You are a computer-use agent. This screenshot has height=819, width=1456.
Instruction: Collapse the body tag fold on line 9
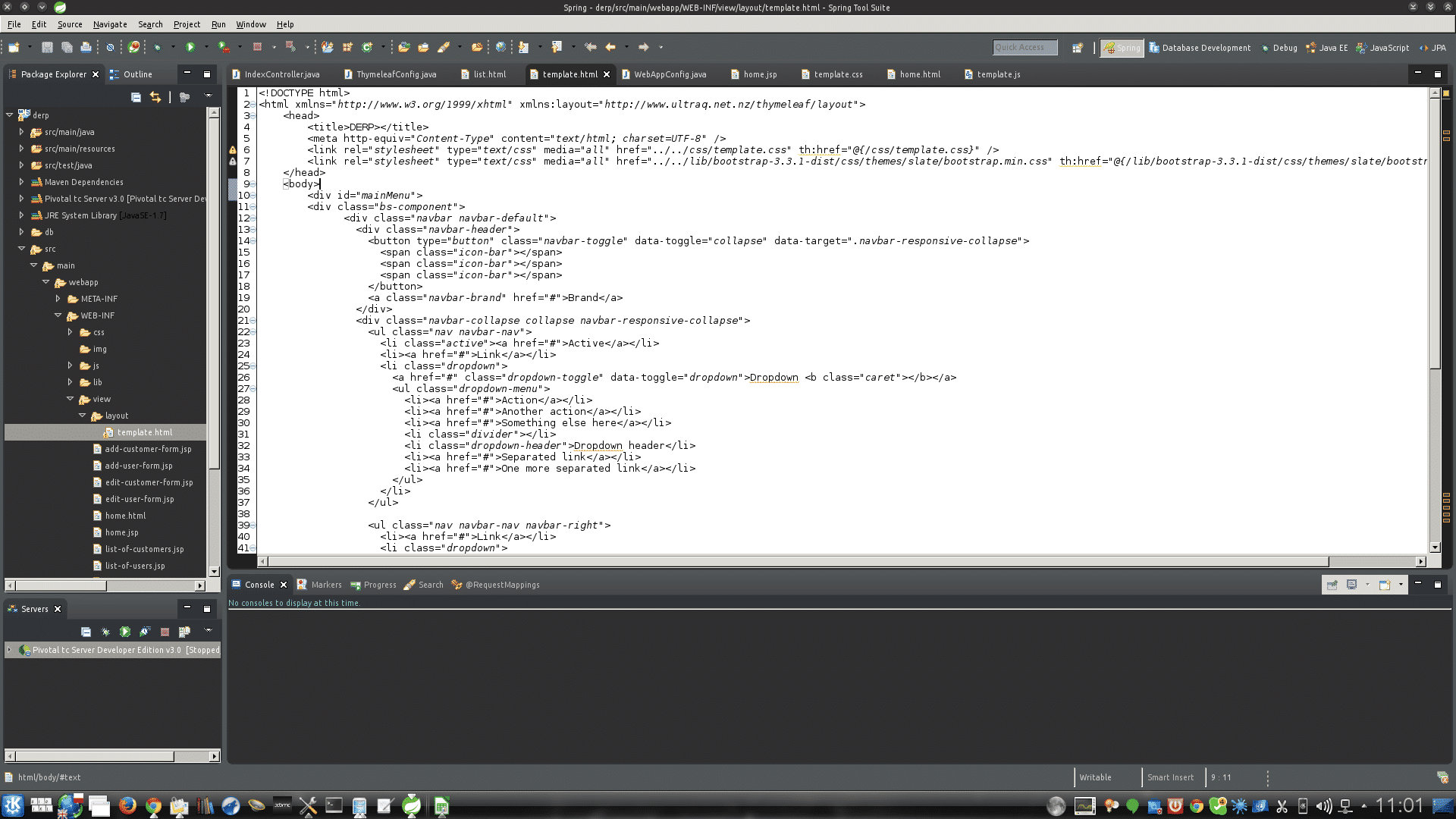point(253,184)
